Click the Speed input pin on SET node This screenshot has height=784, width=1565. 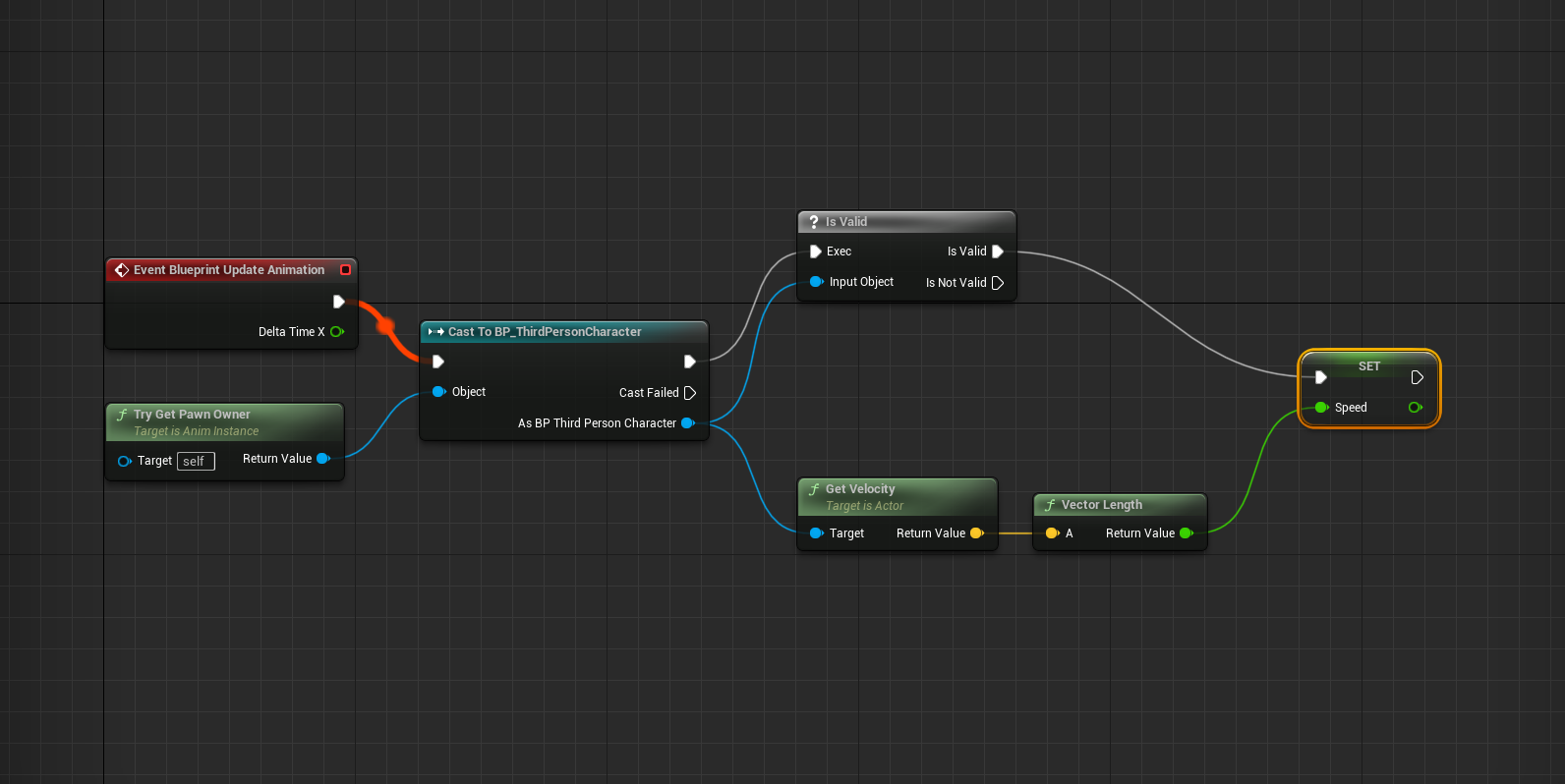[x=1322, y=408]
